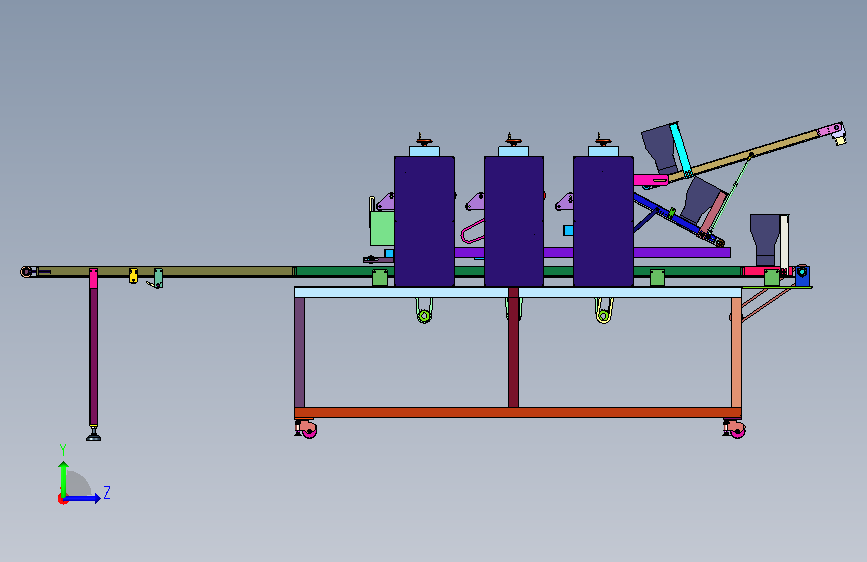This screenshot has width=867, height=562.
Task: Select the green belt pulley under the right housing
Action: [604, 316]
